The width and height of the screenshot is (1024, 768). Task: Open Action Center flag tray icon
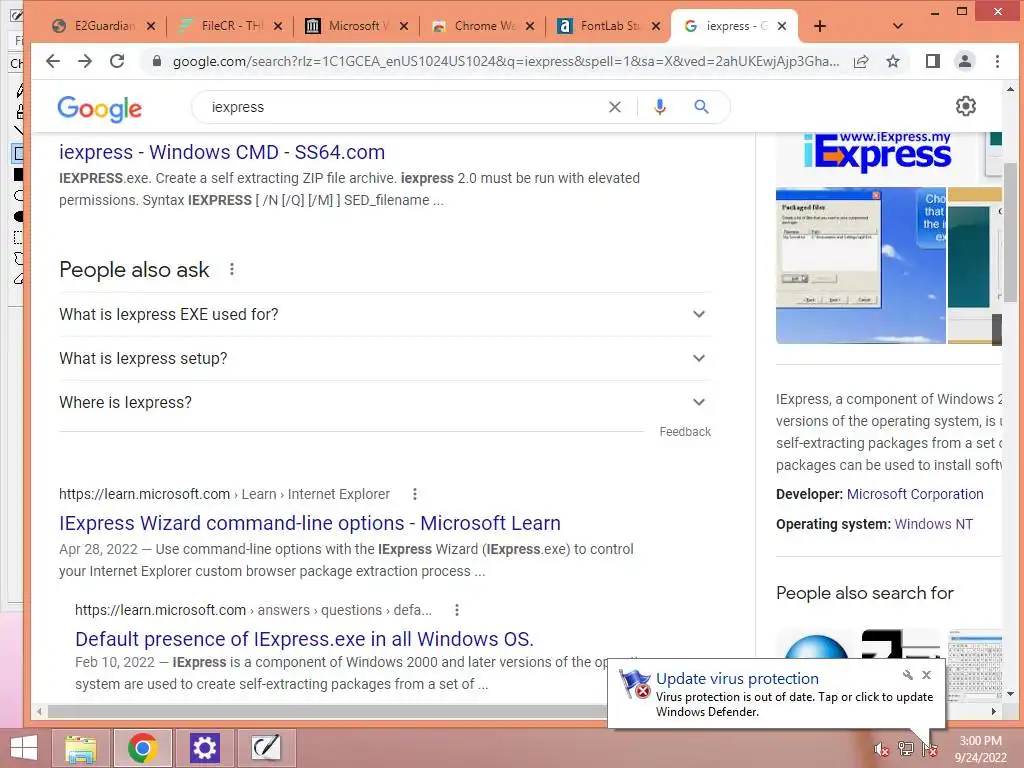pos(930,749)
